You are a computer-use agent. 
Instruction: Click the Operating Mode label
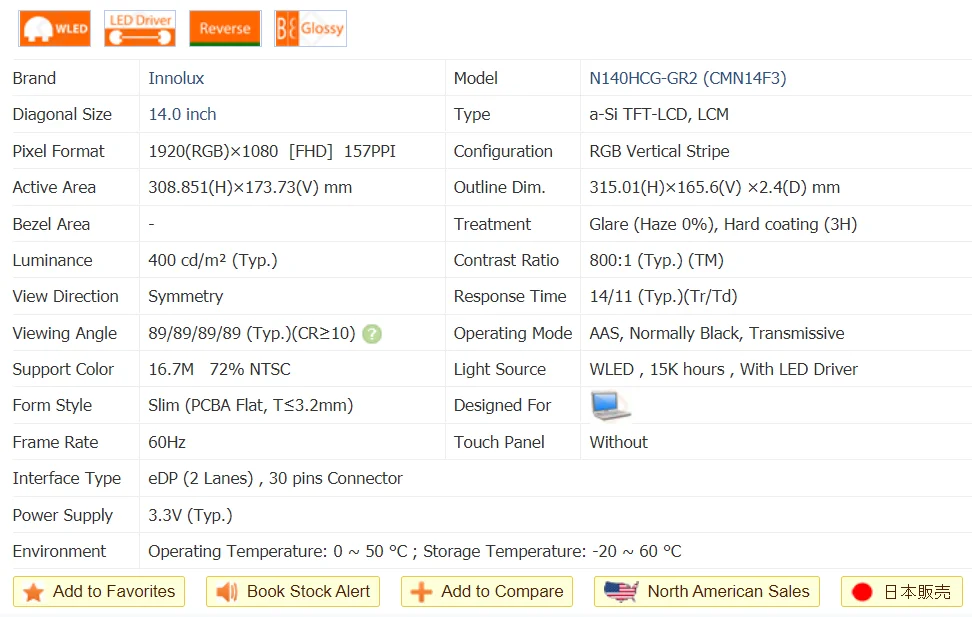(513, 334)
